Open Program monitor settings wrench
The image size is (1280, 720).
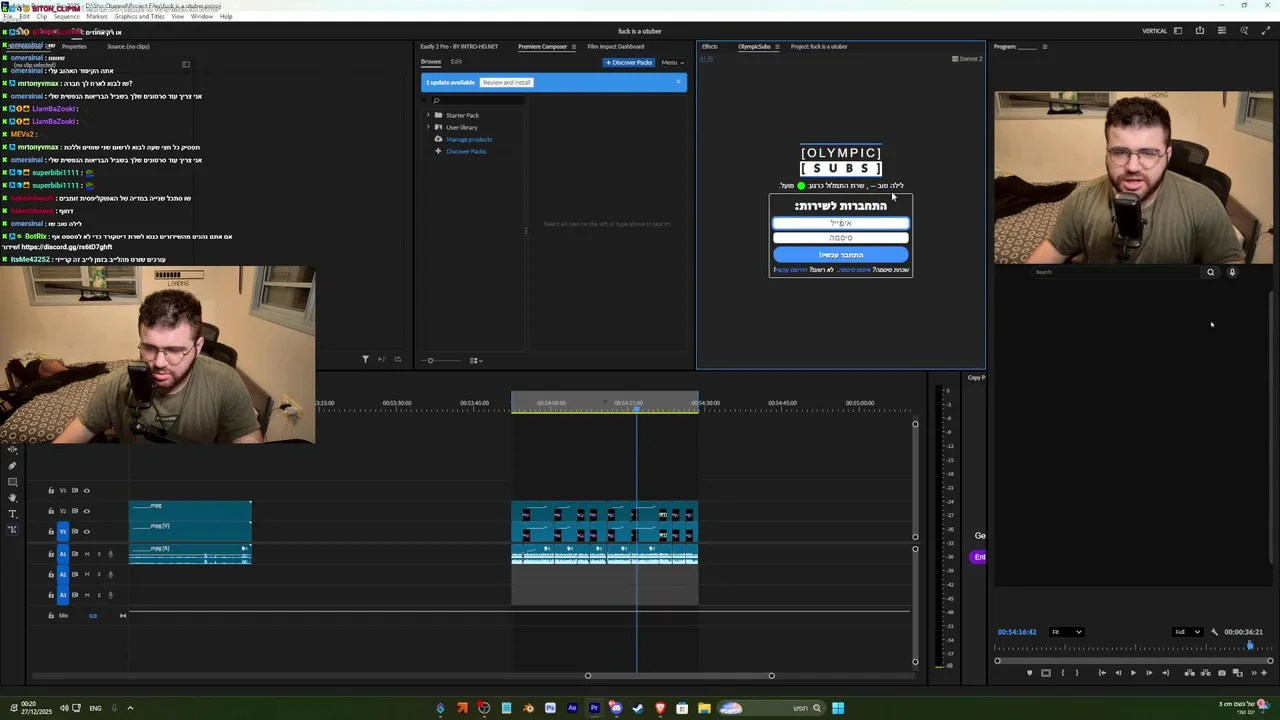click(1214, 632)
